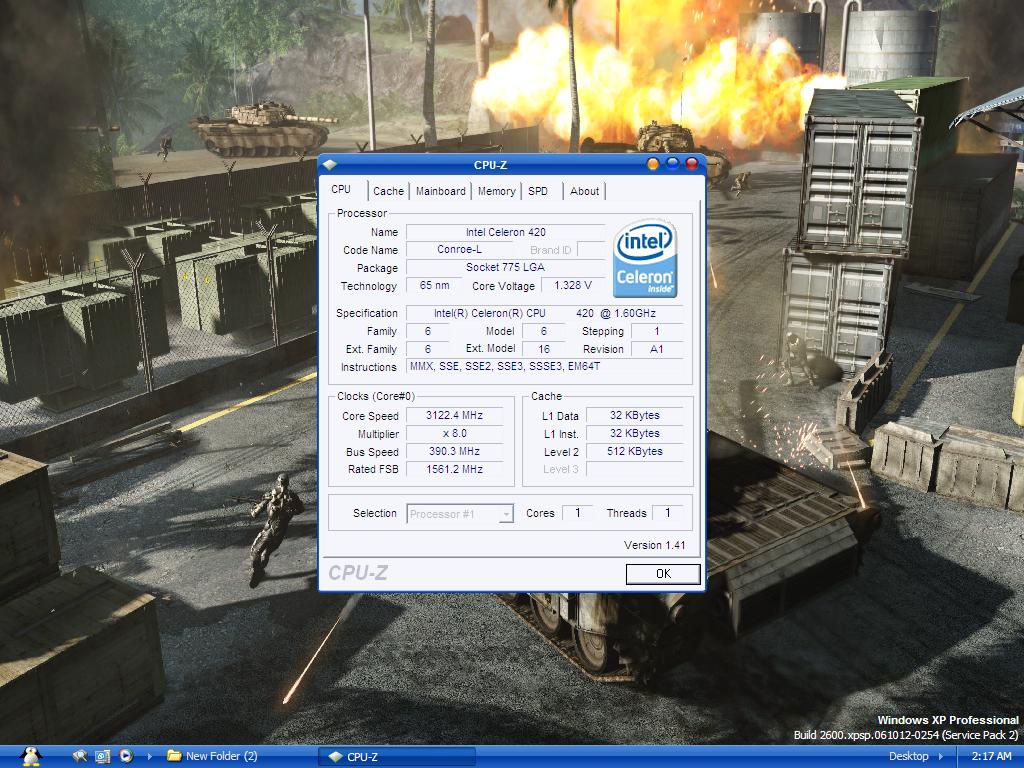Open the Outlook Express quick launch icon
The height and width of the screenshot is (768, 1024).
click(103, 756)
